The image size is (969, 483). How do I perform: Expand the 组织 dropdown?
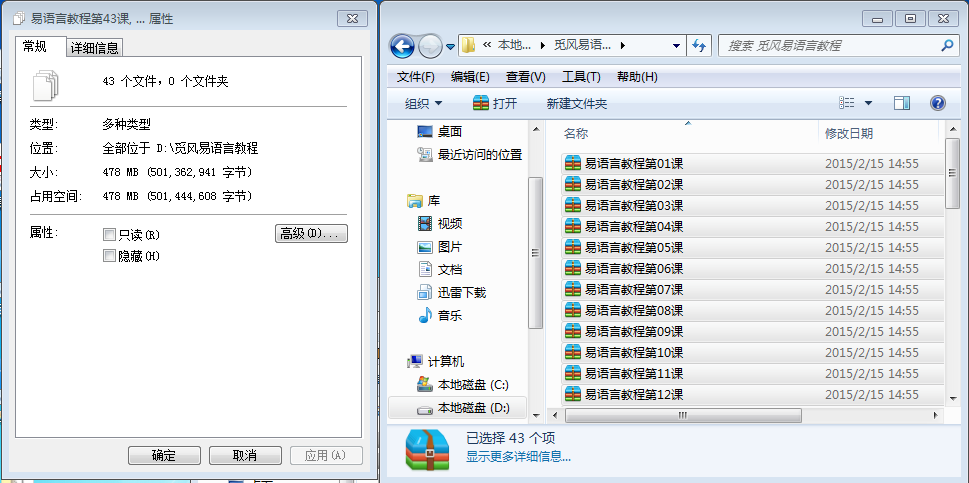tap(423, 104)
